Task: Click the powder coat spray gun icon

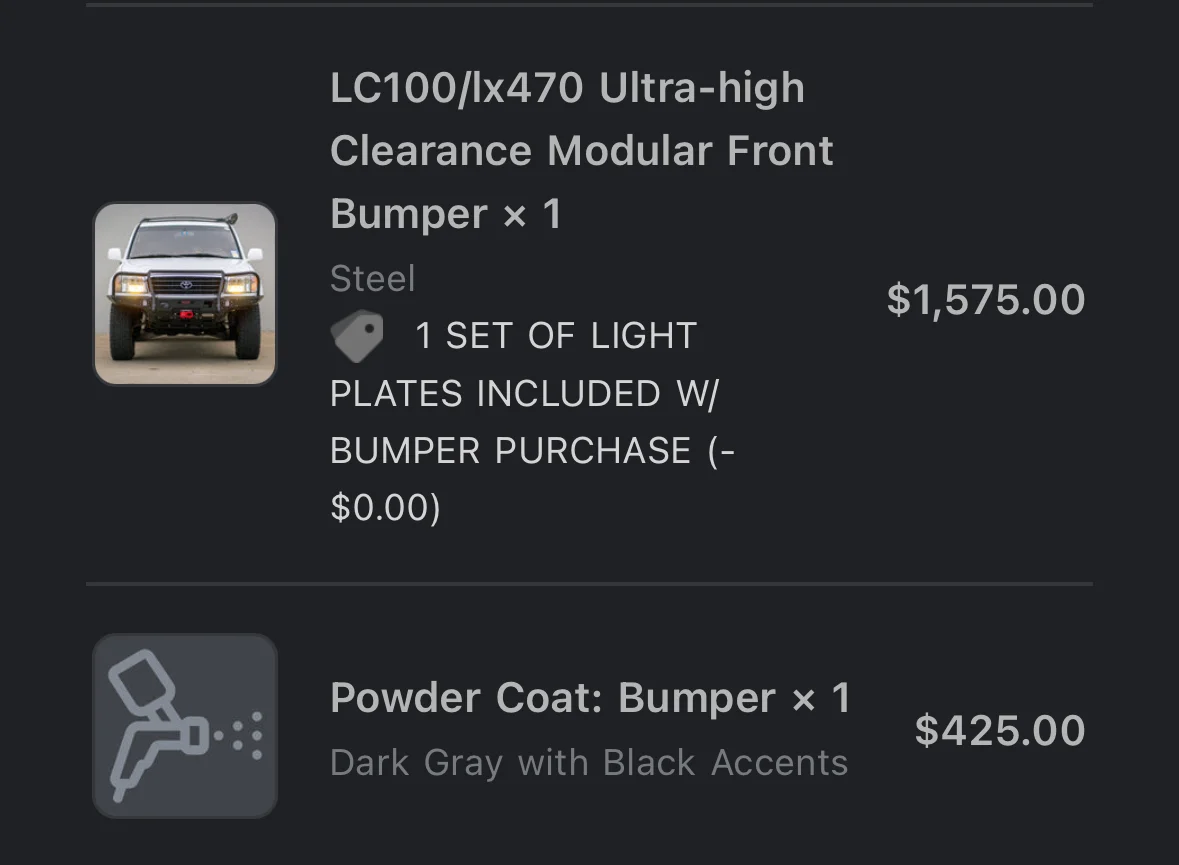Action: coord(185,726)
